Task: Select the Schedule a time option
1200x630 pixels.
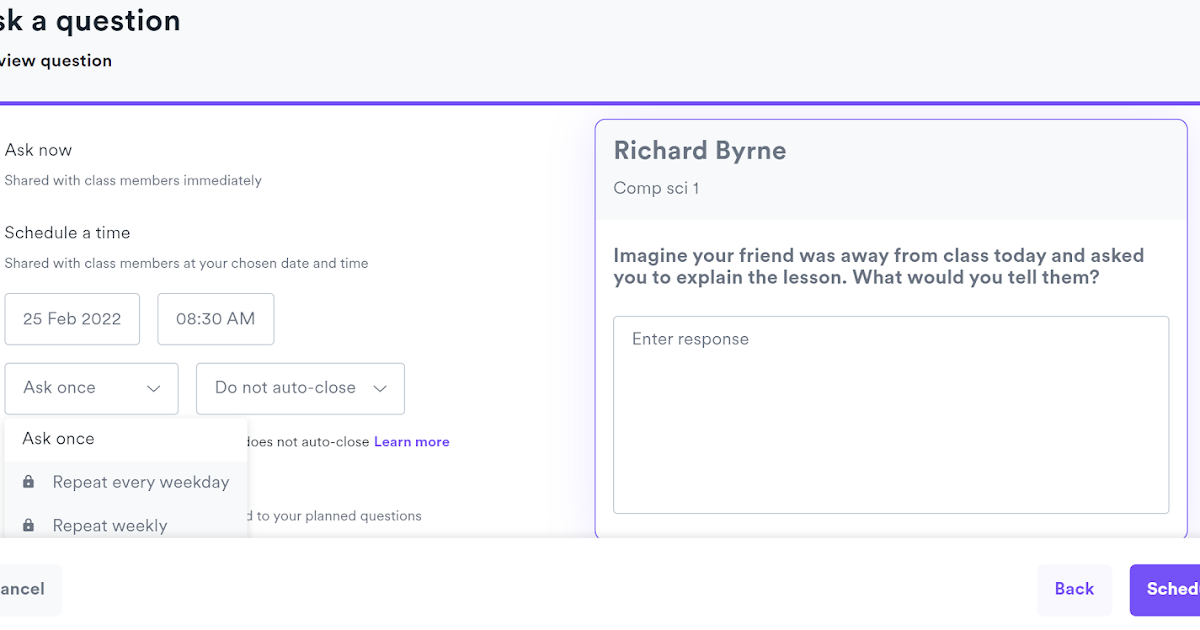Action: coord(67,233)
